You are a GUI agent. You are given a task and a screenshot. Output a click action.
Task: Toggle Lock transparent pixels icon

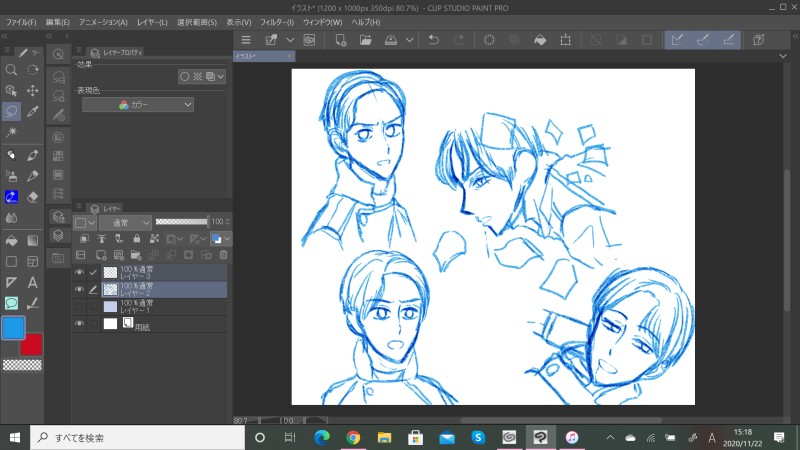[154, 238]
